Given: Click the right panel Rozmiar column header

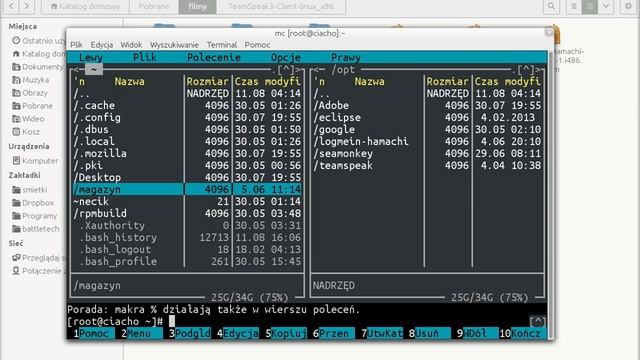Looking at the screenshot, I should [x=447, y=82].
